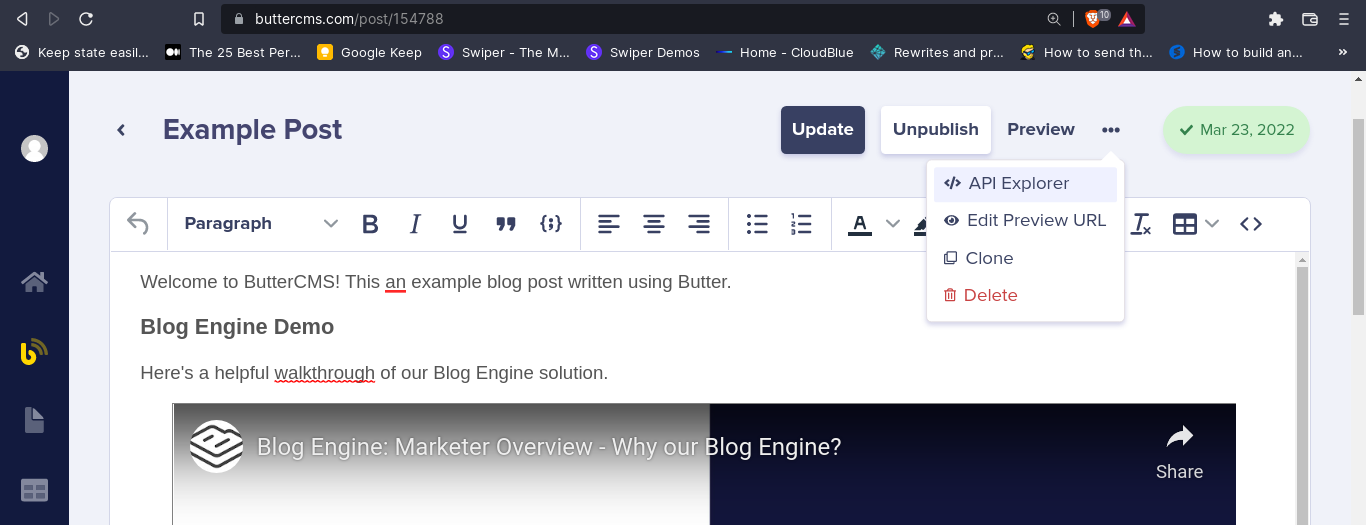Open the browser hamburger menu
Image resolution: width=1366 pixels, height=525 pixels.
1344,18
